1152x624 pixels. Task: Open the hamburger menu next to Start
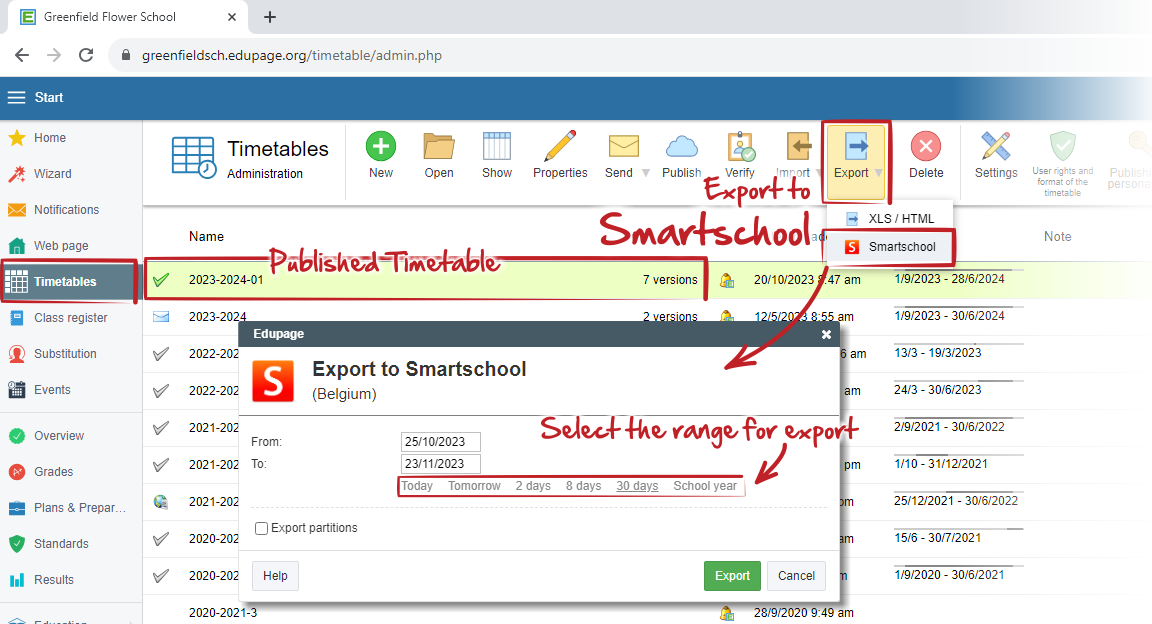coord(16,98)
